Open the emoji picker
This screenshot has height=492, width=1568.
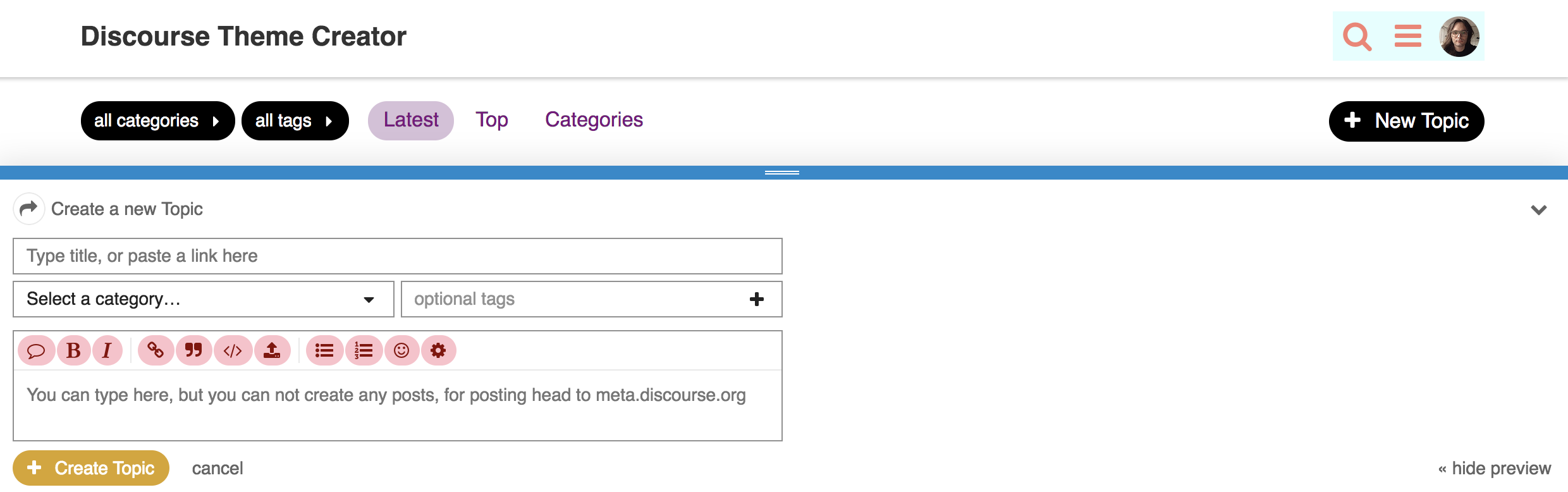point(401,350)
